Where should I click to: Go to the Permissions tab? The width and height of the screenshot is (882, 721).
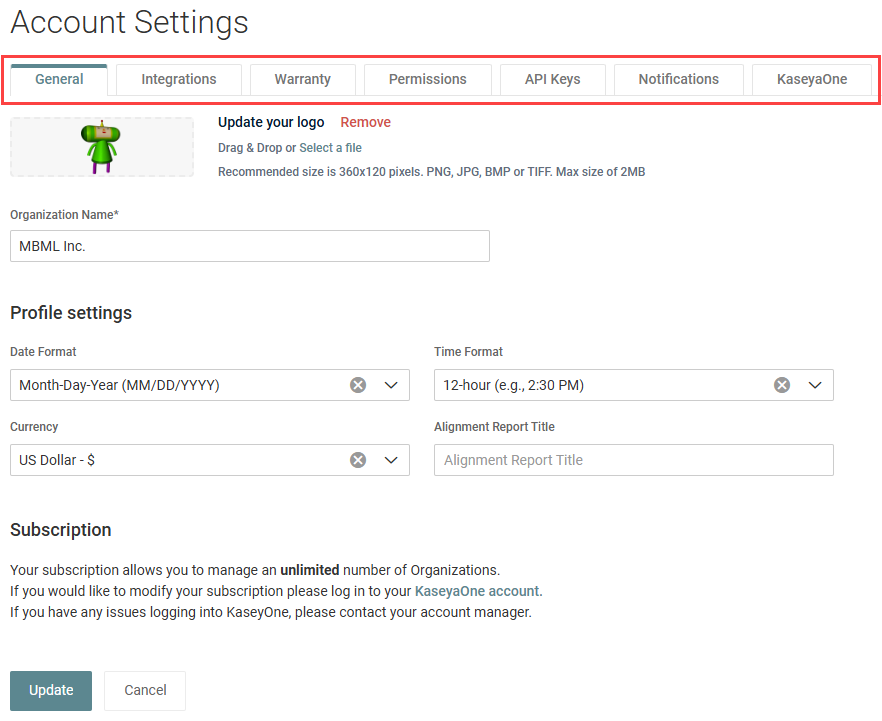click(427, 79)
